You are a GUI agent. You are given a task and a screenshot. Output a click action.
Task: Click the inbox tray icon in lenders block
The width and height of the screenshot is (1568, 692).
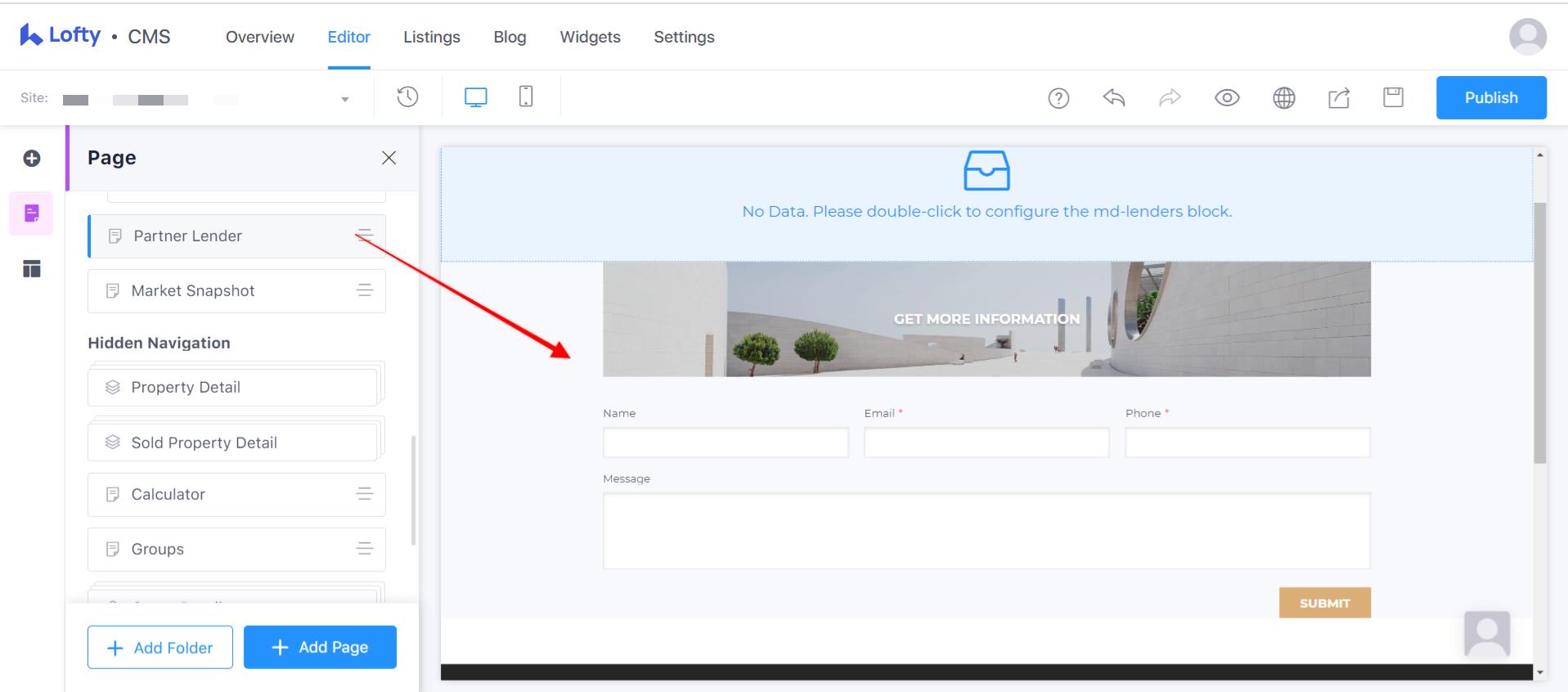point(986,170)
